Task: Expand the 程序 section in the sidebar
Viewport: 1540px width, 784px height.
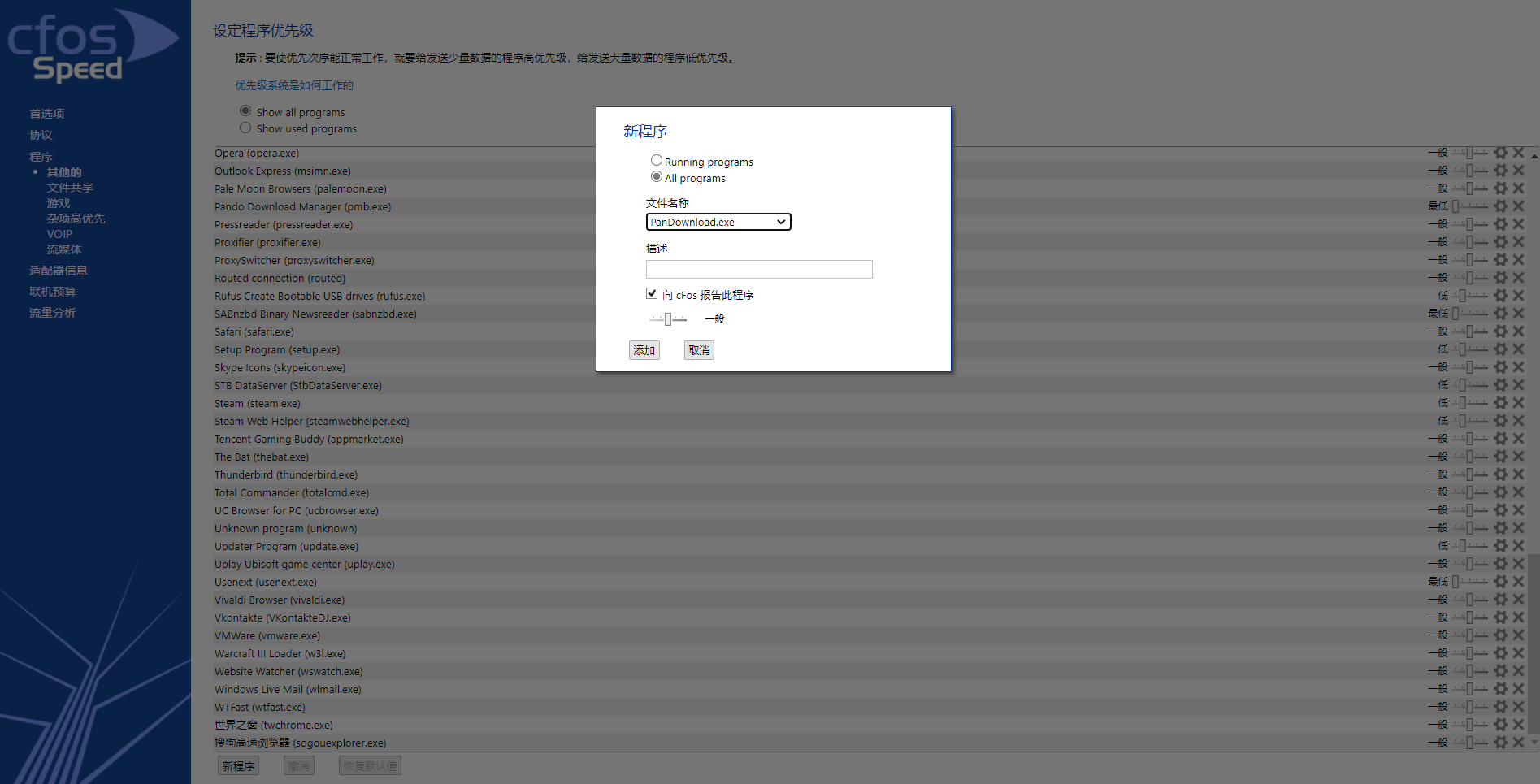Action: 41,156
